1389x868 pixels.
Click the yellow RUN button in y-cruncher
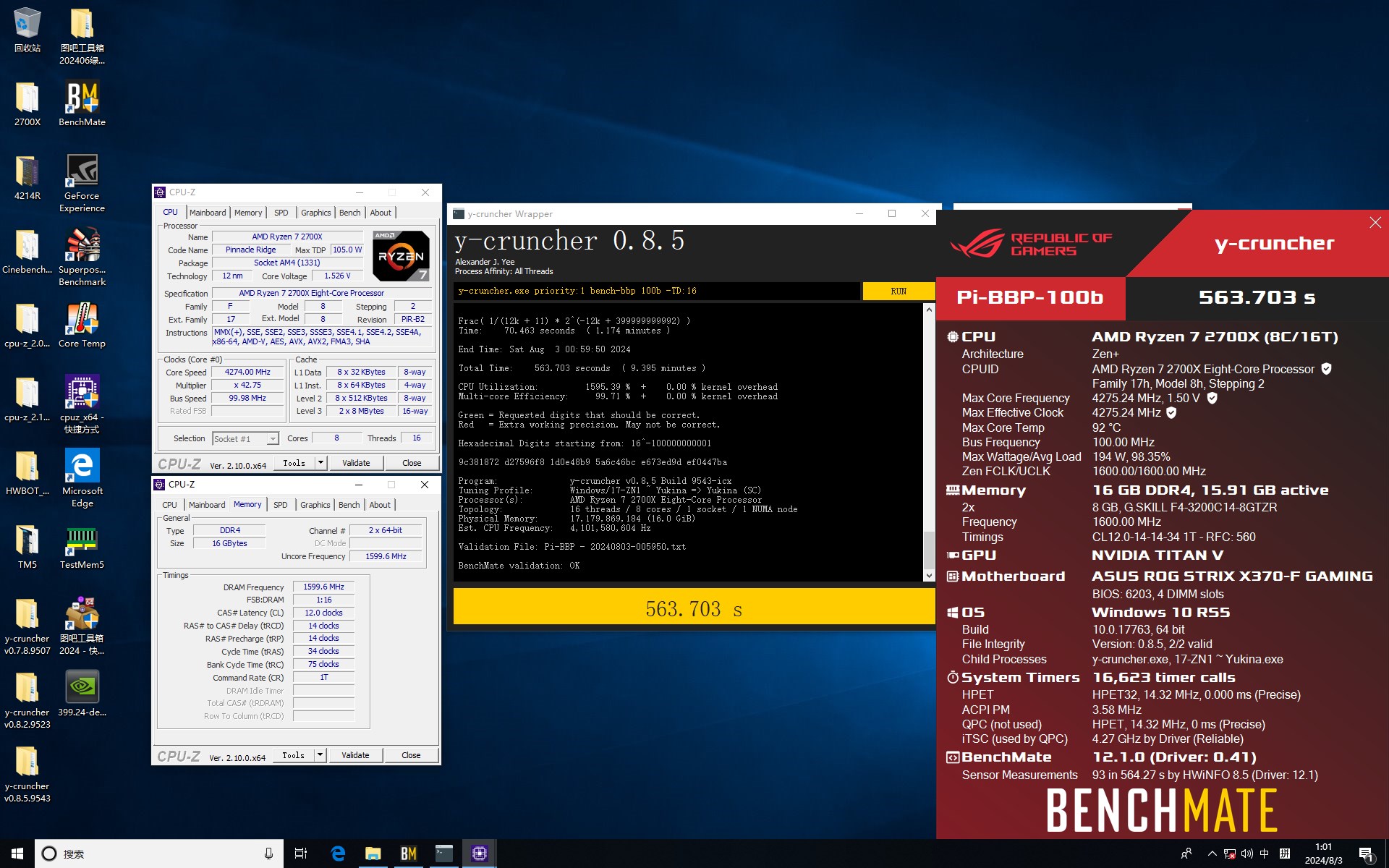pyautogui.click(x=899, y=291)
